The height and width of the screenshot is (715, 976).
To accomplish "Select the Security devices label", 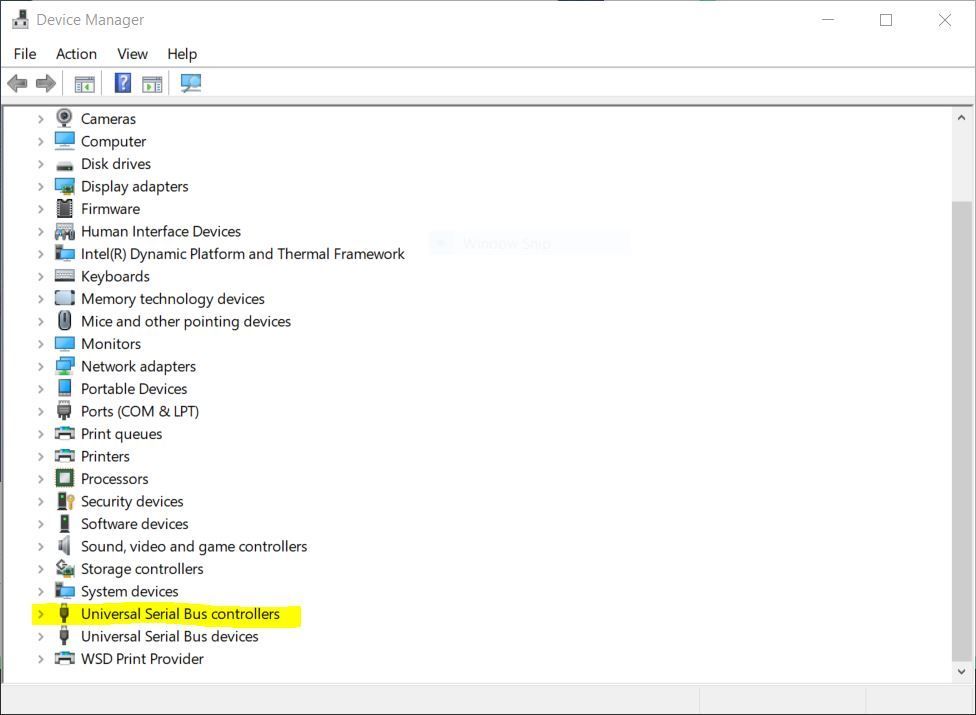I will pos(132,501).
